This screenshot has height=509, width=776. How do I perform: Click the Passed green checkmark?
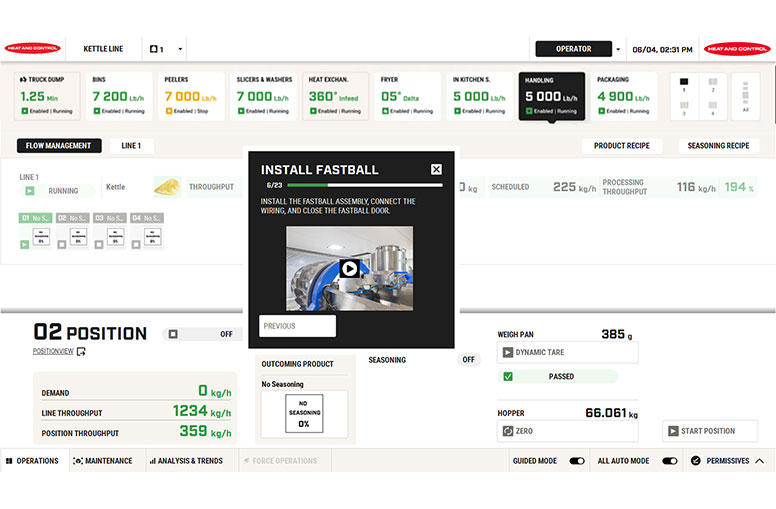pos(508,376)
